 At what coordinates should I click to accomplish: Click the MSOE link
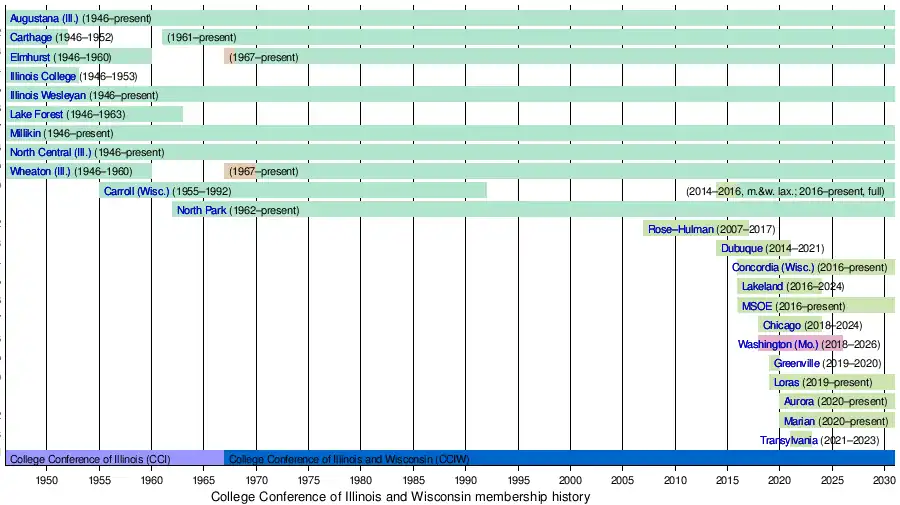coord(756,306)
